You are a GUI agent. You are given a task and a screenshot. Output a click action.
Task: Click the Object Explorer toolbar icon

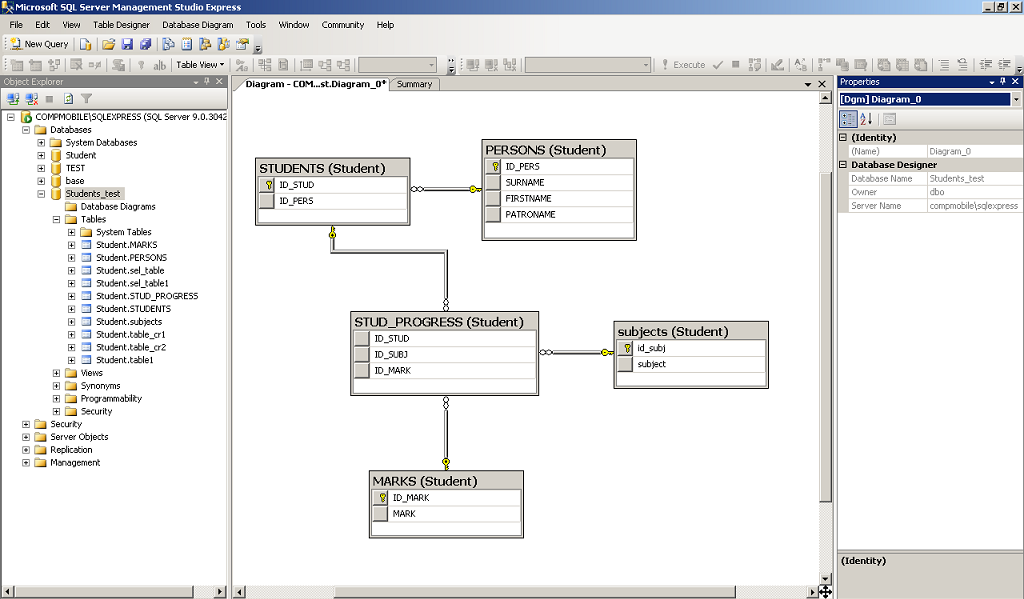[x=205, y=44]
